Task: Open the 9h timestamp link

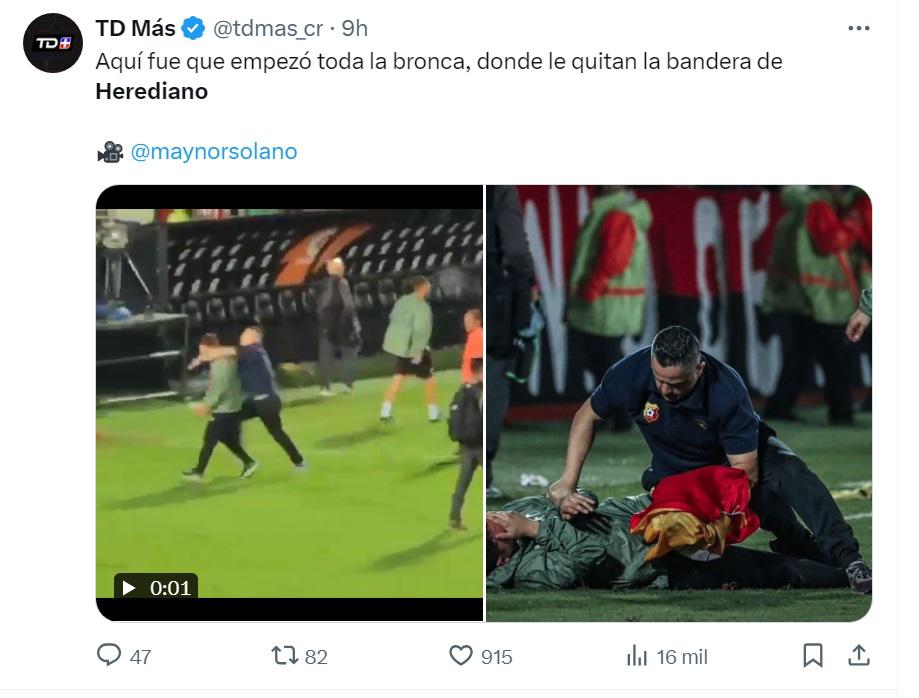Action: 355,28
